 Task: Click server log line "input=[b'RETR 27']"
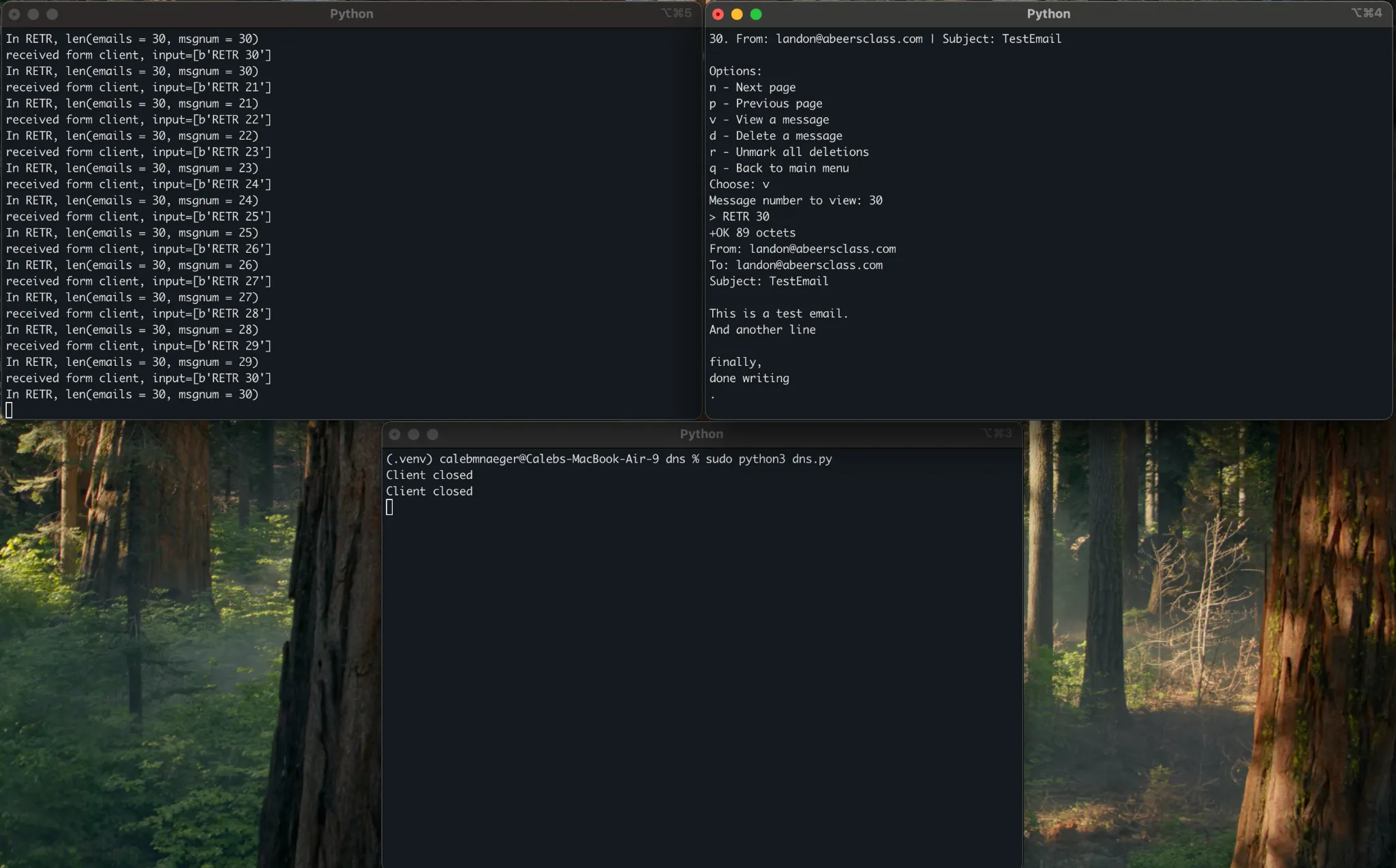coord(138,281)
